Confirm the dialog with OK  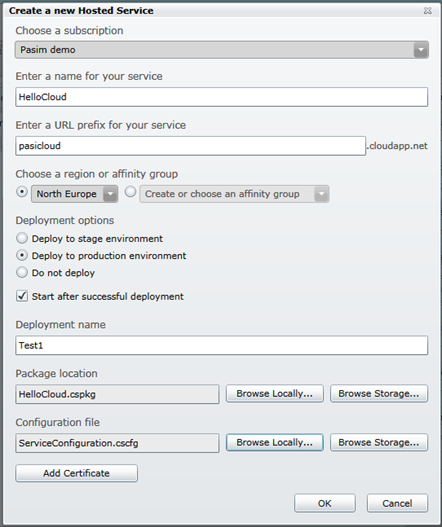click(325, 503)
